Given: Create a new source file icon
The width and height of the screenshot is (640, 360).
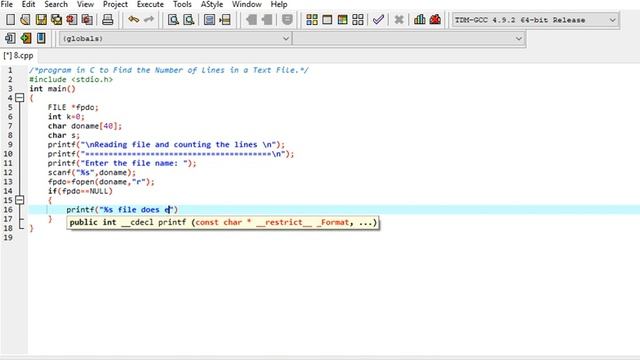Looking at the screenshot, I should [11, 20].
